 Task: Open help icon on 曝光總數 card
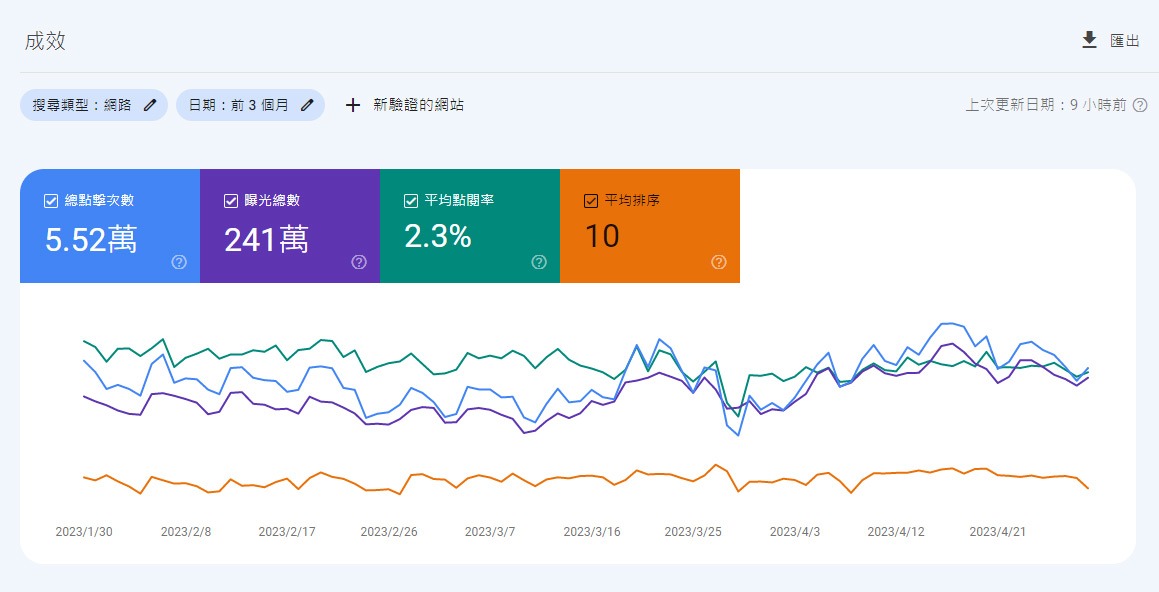[x=359, y=262]
